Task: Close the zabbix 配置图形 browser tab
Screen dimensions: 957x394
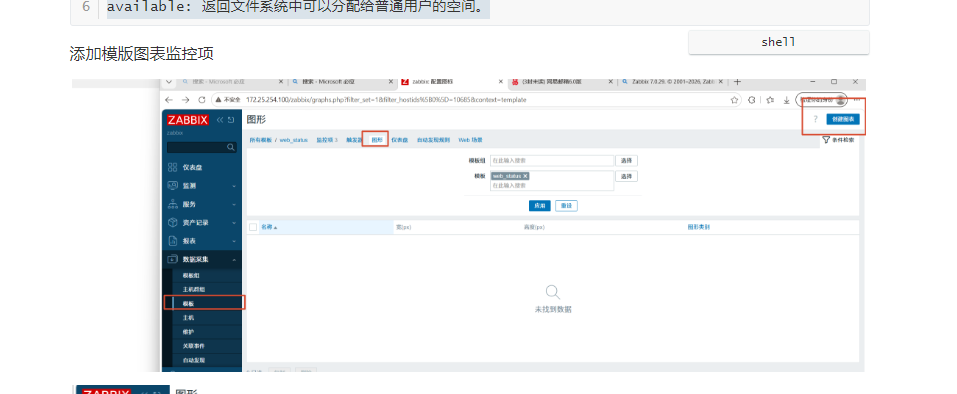Action: (501, 82)
